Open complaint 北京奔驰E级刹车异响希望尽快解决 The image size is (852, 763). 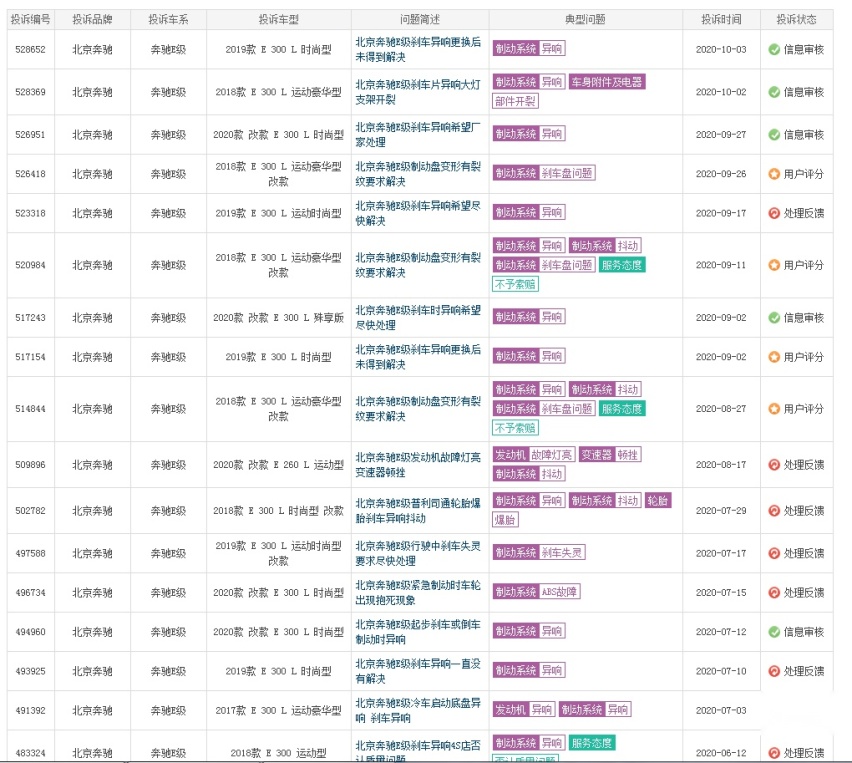coord(418,213)
